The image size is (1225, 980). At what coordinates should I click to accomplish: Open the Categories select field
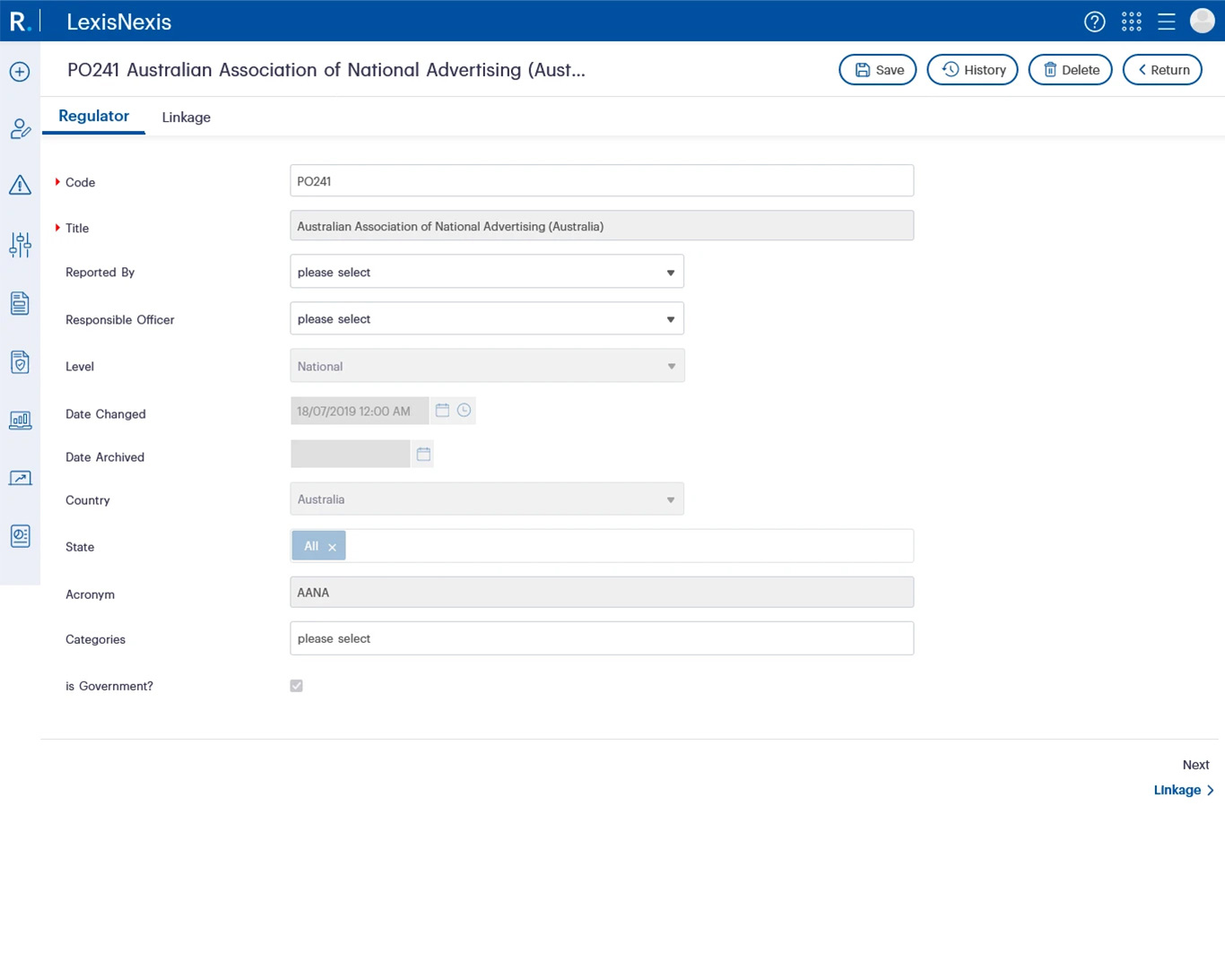click(x=602, y=638)
